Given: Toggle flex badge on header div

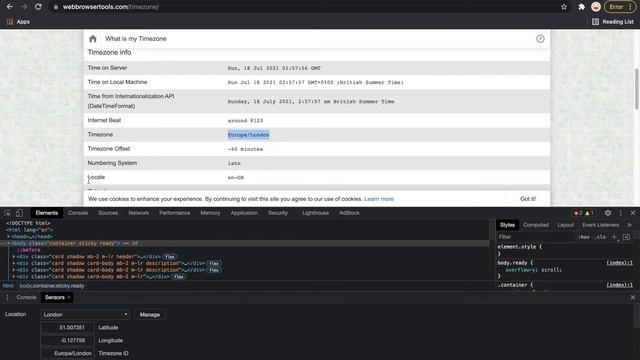Looking at the screenshot, I should click(x=169, y=257).
